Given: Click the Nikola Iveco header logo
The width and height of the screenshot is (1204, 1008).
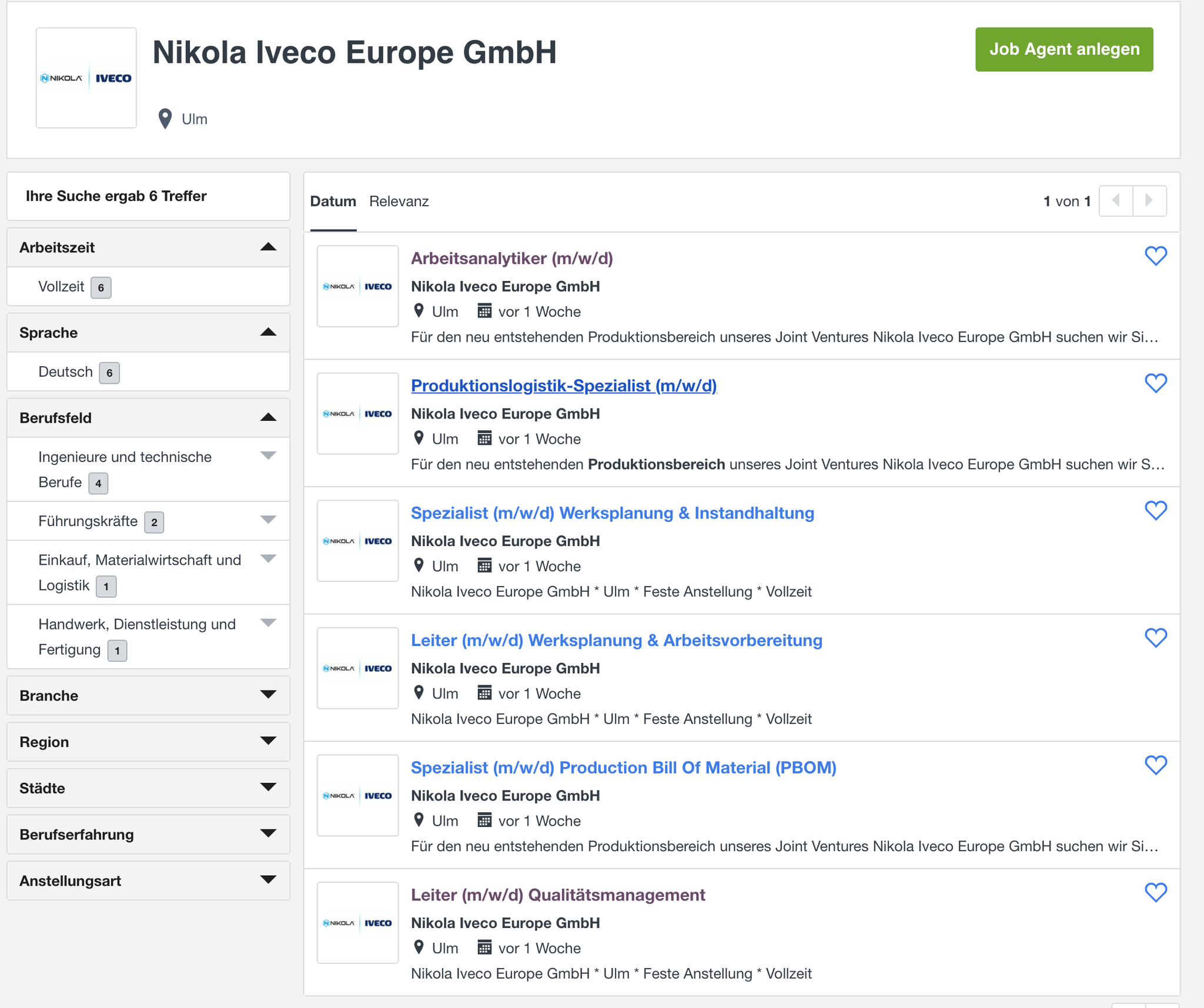Looking at the screenshot, I should click(86, 78).
